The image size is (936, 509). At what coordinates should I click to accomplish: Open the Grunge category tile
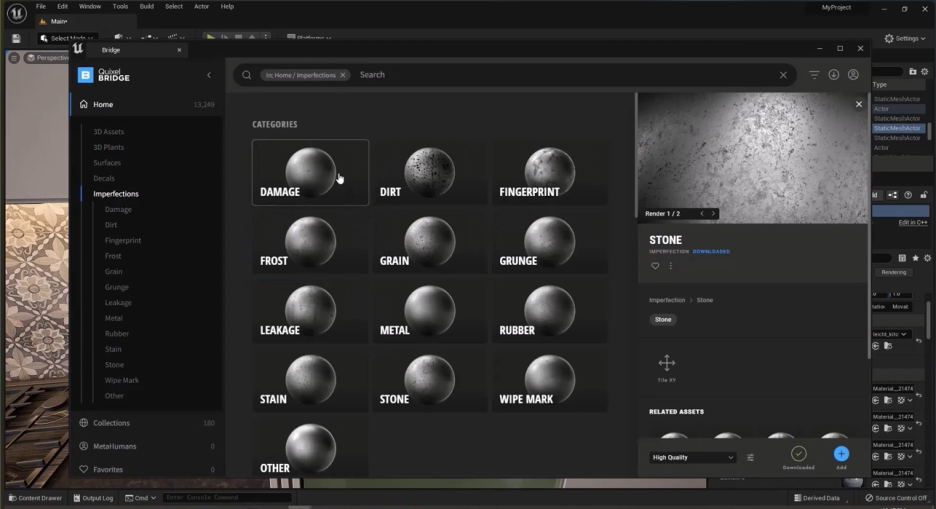point(550,242)
